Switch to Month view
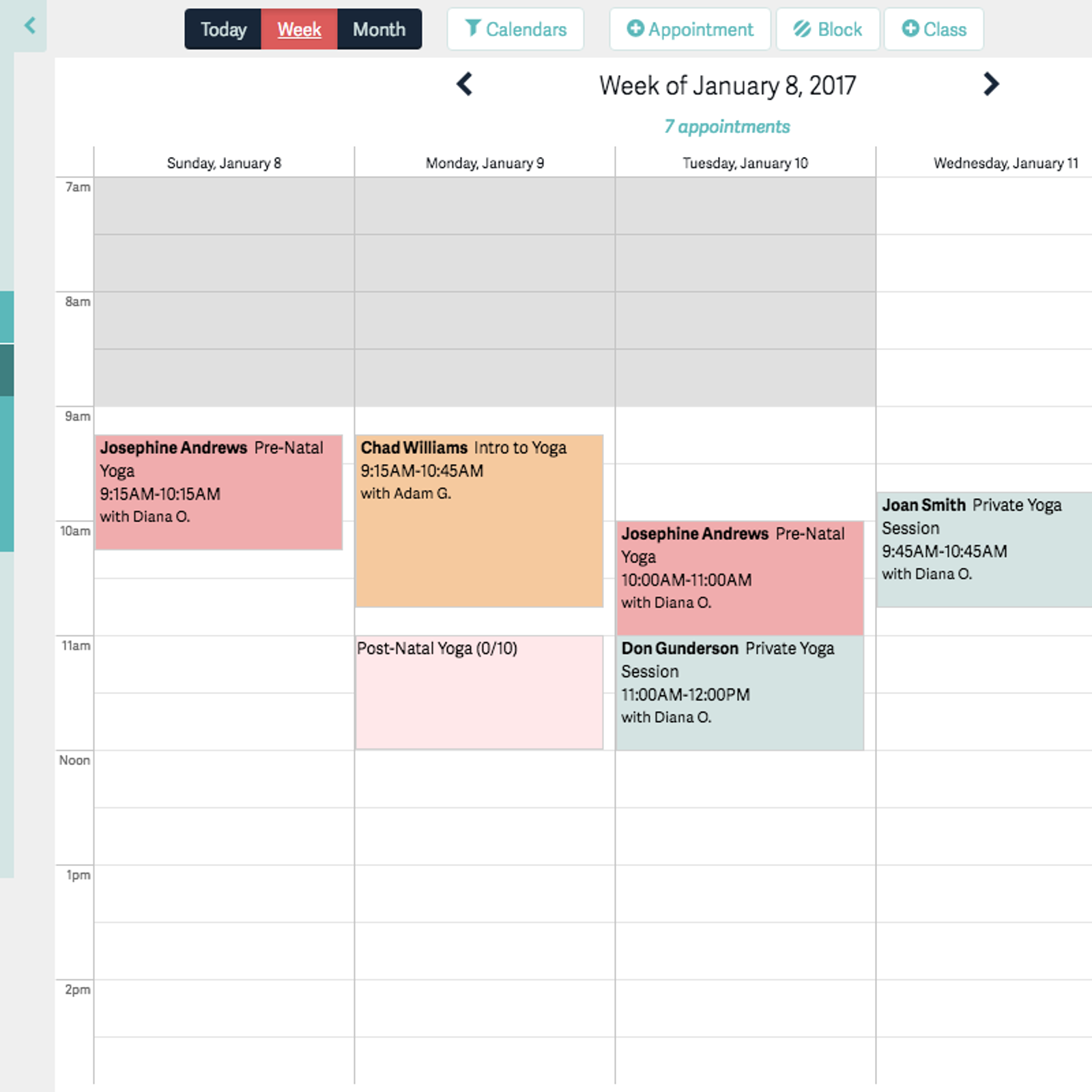The width and height of the screenshot is (1092, 1092). pos(379,29)
